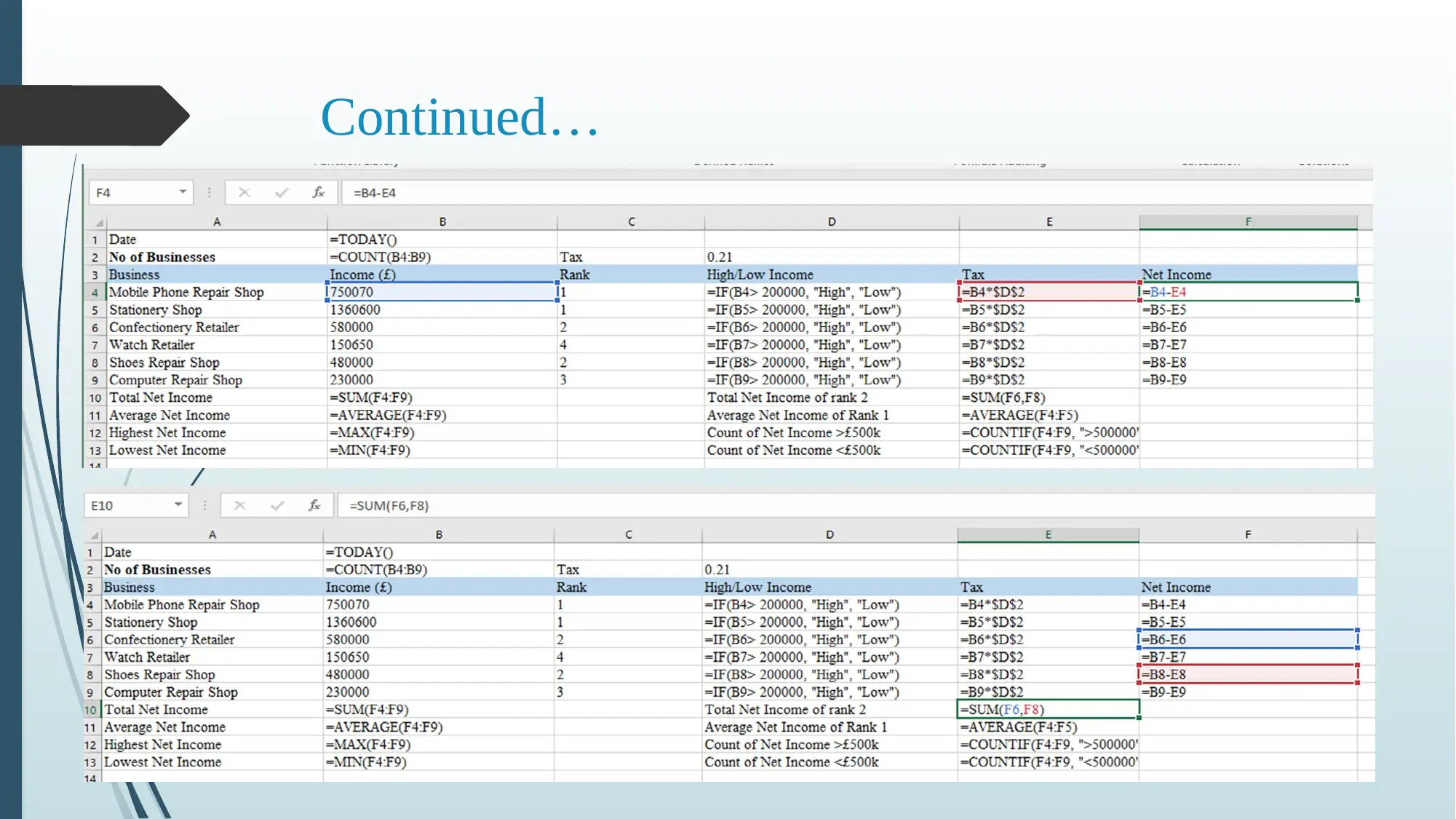Screen dimensions: 1456x819
Task: Click Select All corner in upper spreadsheet
Action: (95, 222)
